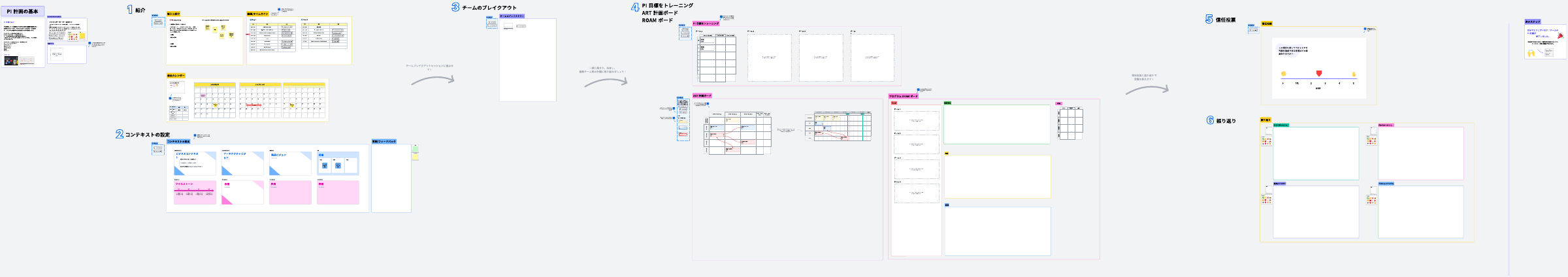This screenshot has width=1568, height=277.
Task: Click the blue number 2 icon beside コンテキストの設定
Action: [x=120, y=134]
